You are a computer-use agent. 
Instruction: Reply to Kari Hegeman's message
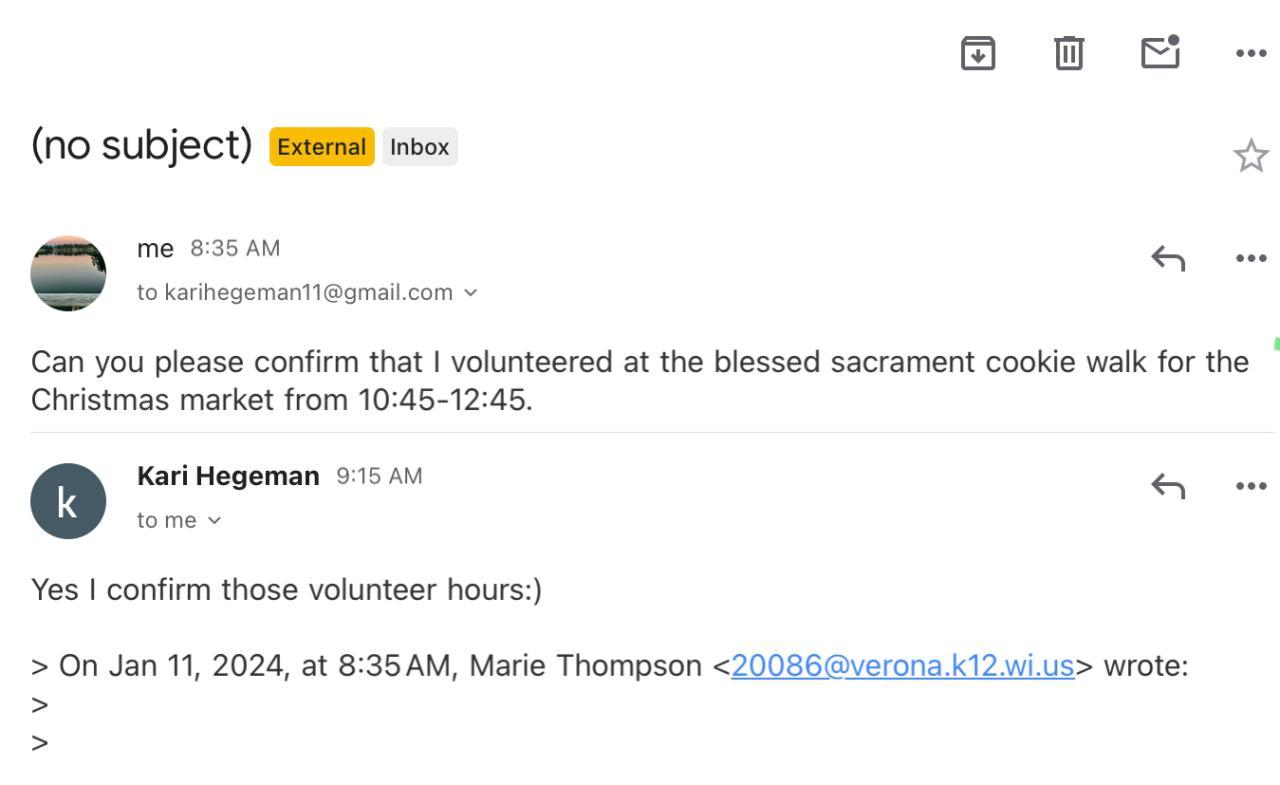(1168, 486)
